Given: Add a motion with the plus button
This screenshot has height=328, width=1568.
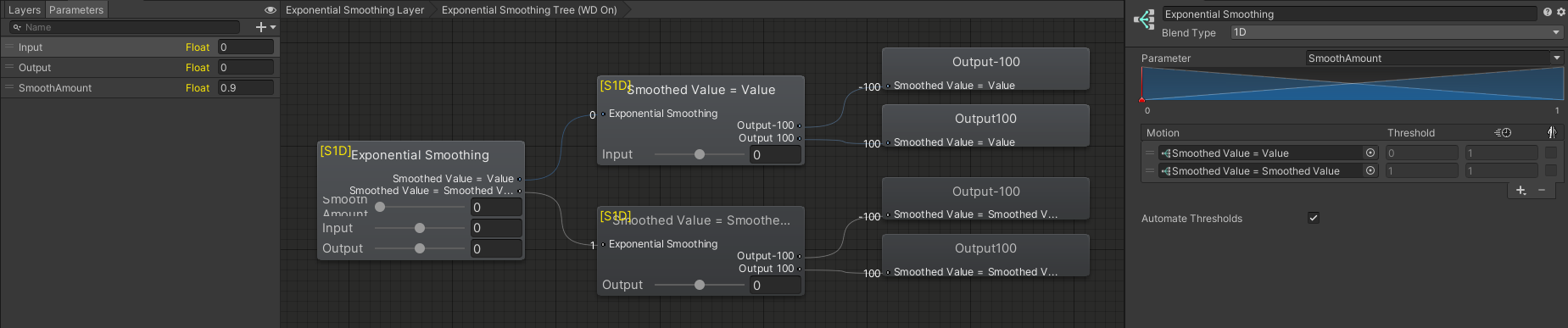Looking at the screenshot, I should pos(1521,190).
